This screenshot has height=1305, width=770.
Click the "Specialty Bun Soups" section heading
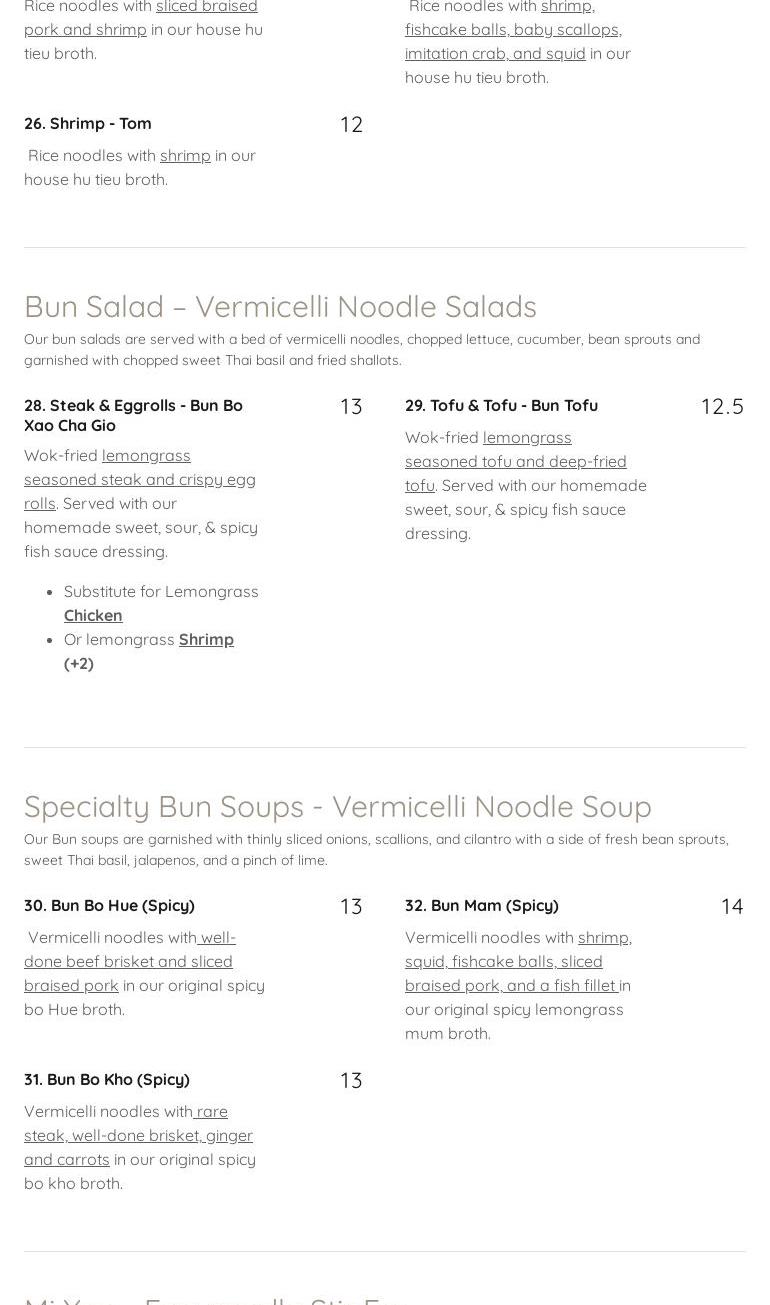(337, 806)
